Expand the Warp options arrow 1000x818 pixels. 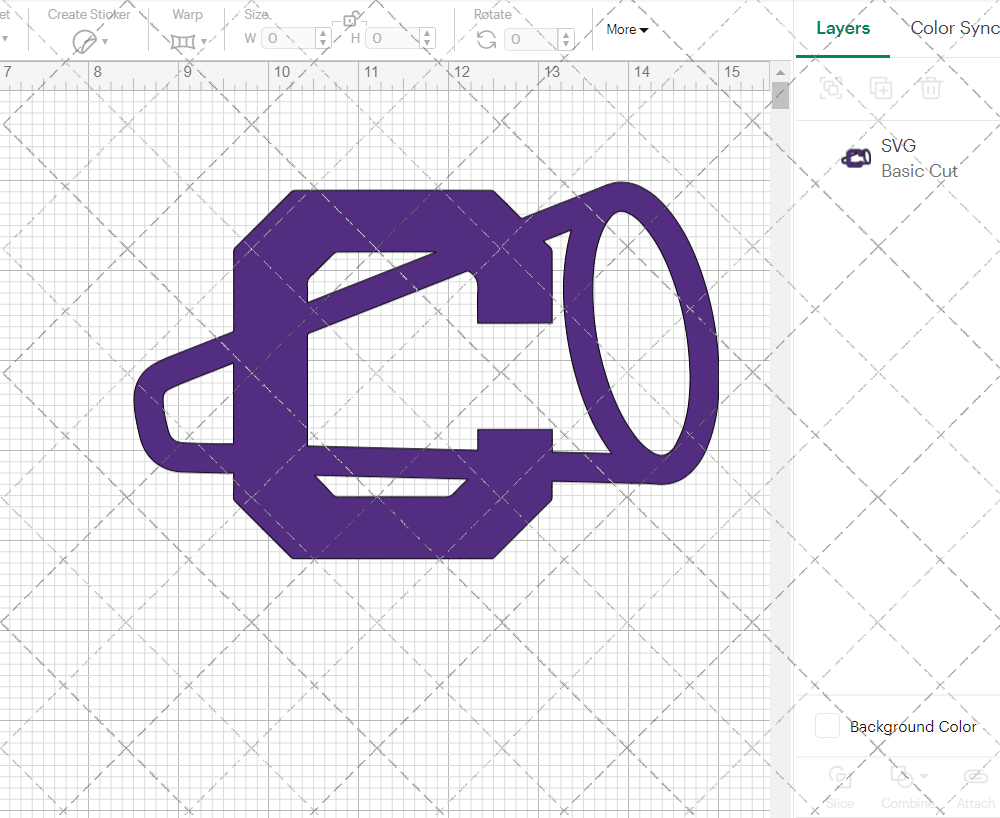coord(204,42)
